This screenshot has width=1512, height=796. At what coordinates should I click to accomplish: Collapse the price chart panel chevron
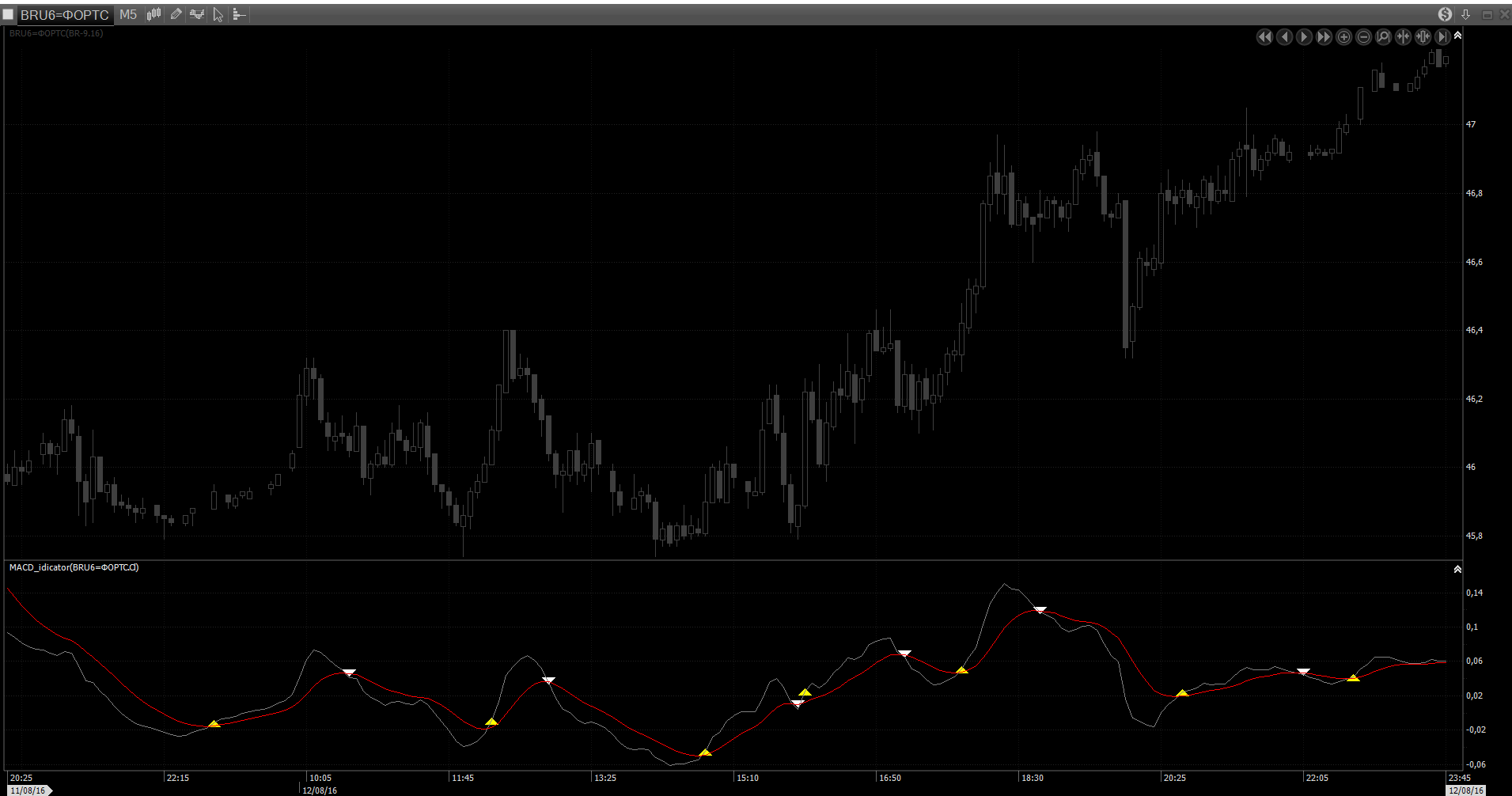(1457, 36)
